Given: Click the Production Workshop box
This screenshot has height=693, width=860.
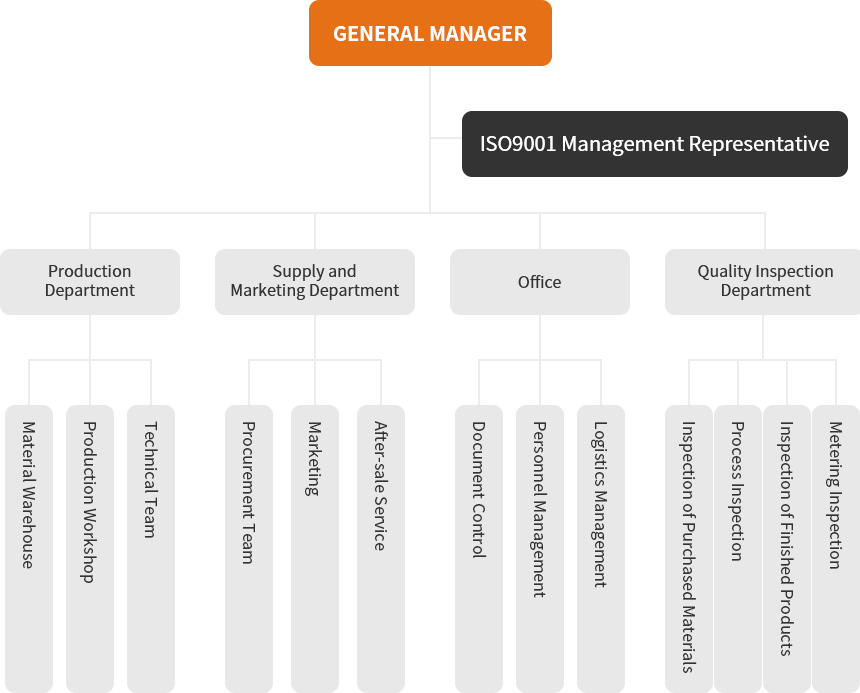Looking at the screenshot, I should tap(90, 549).
